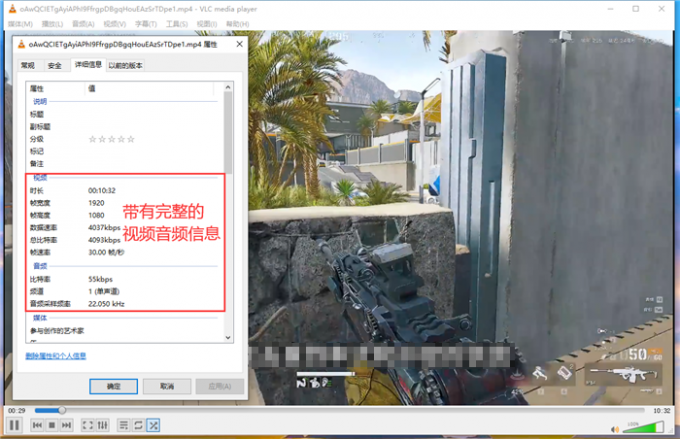Select the 副标题 property row
680x439 pixels.
pos(124,127)
